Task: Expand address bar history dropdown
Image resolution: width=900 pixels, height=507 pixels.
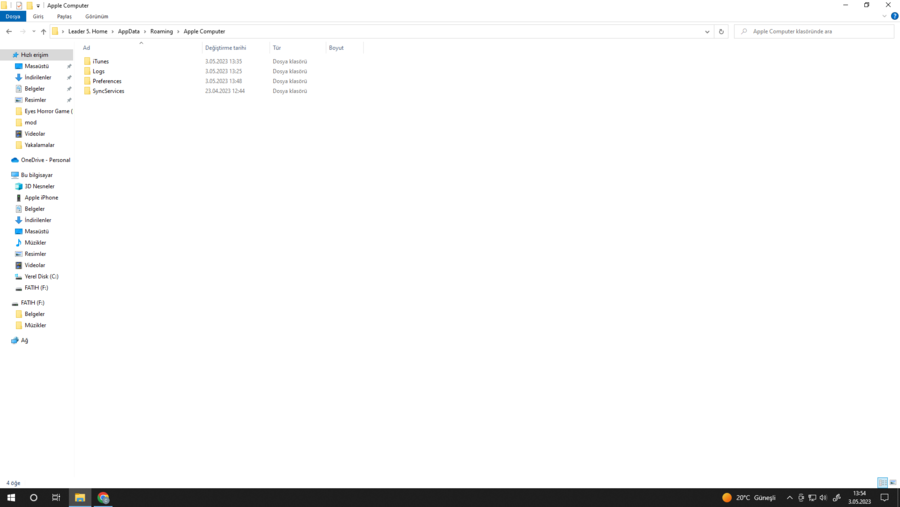Action: pyautogui.click(x=707, y=32)
